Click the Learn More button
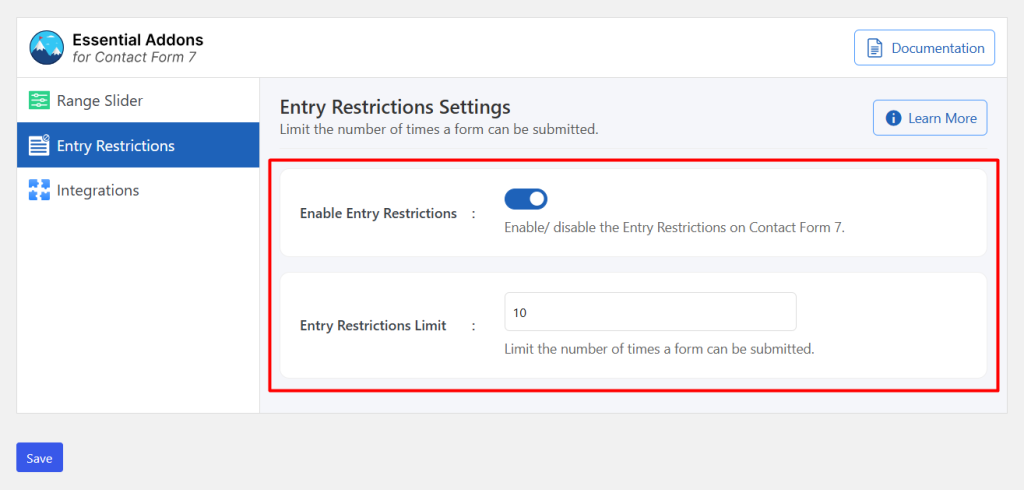1024x490 pixels. (930, 118)
